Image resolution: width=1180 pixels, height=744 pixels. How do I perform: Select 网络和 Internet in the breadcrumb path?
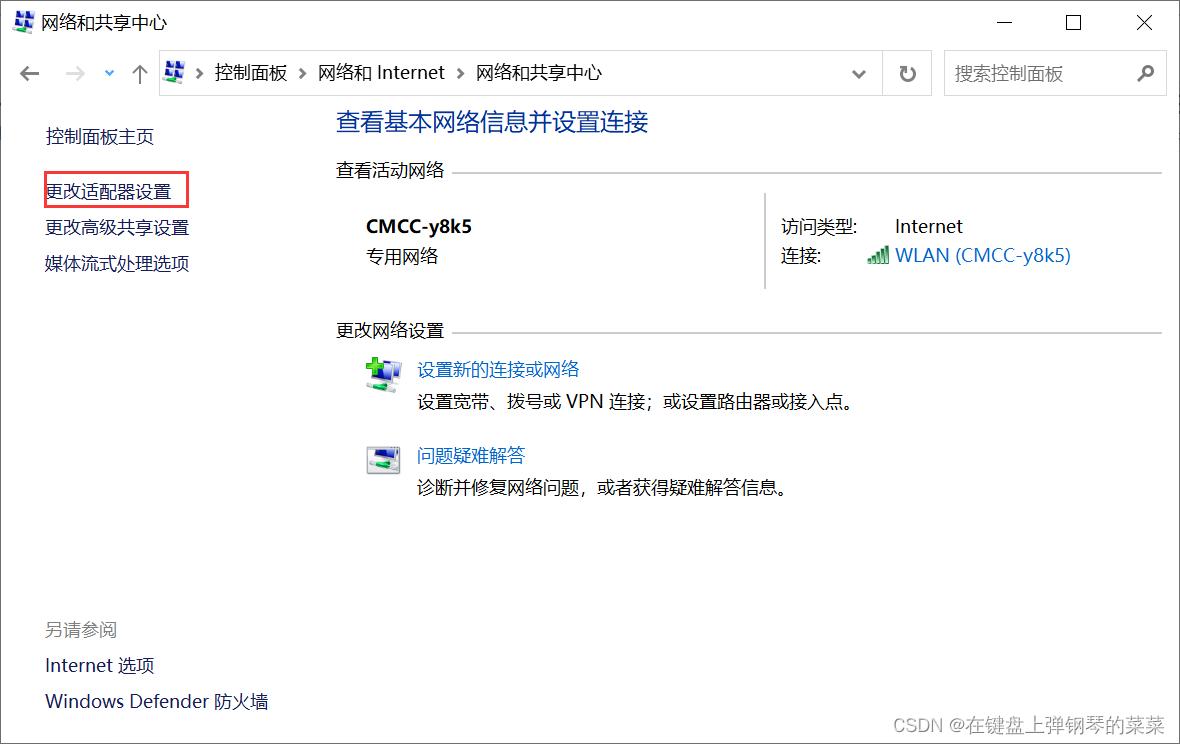(380, 72)
